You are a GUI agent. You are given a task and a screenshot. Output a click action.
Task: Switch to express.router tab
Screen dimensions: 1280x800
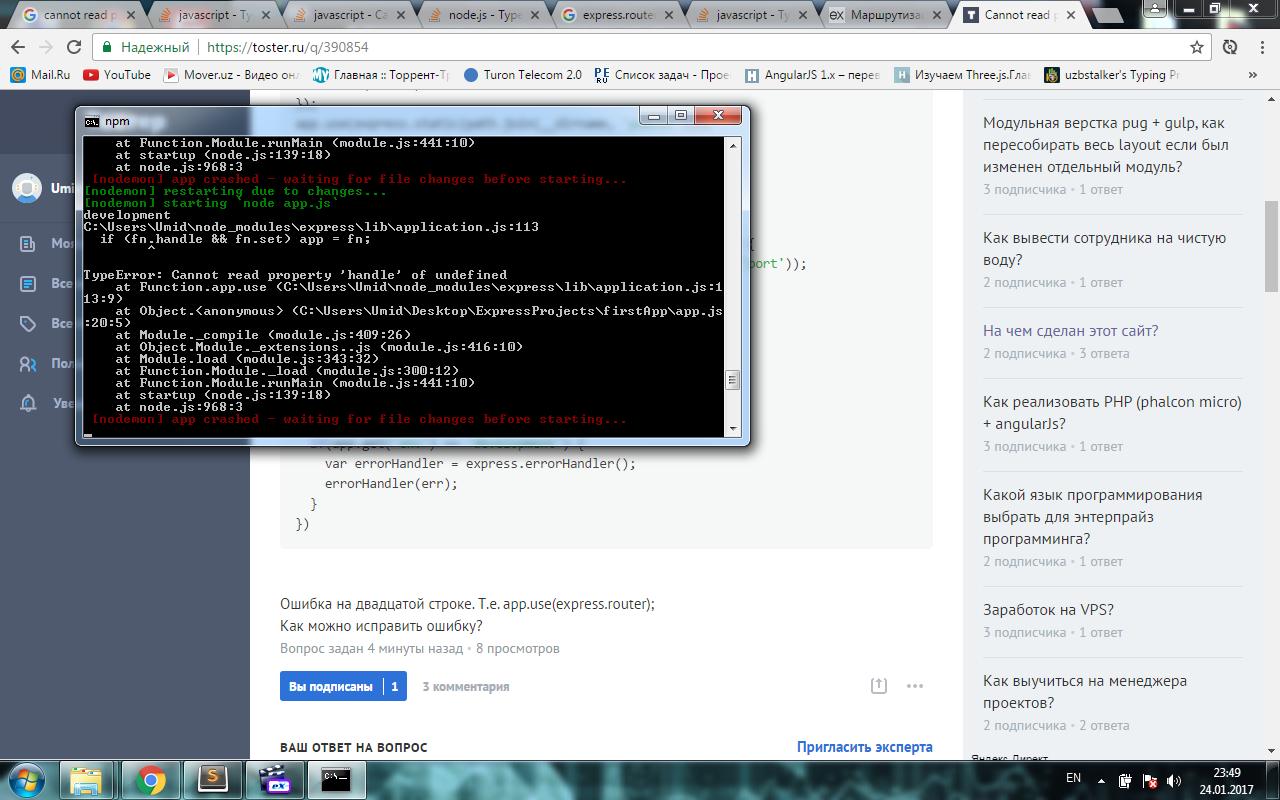tap(617, 15)
